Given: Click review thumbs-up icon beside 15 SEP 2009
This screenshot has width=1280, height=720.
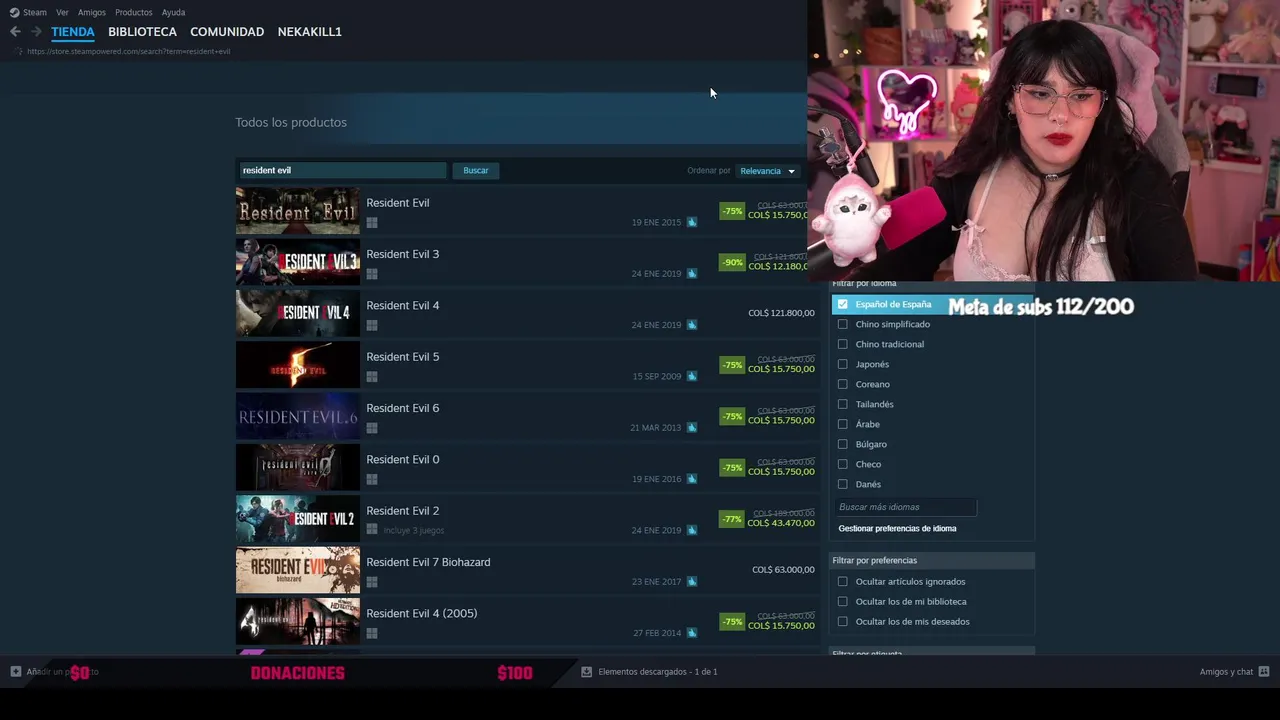Looking at the screenshot, I should pos(691,376).
